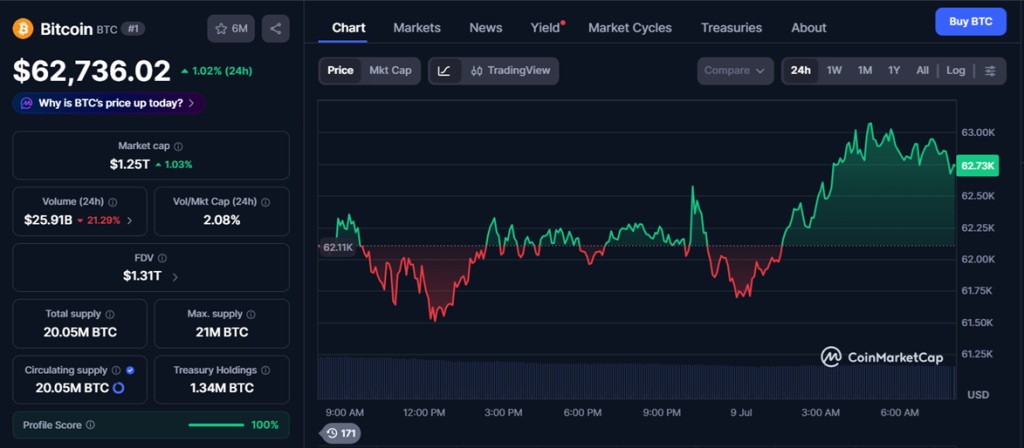The height and width of the screenshot is (448, 1024).
Task: Select the Price chart toggle
Action: (x=340, y=71)
